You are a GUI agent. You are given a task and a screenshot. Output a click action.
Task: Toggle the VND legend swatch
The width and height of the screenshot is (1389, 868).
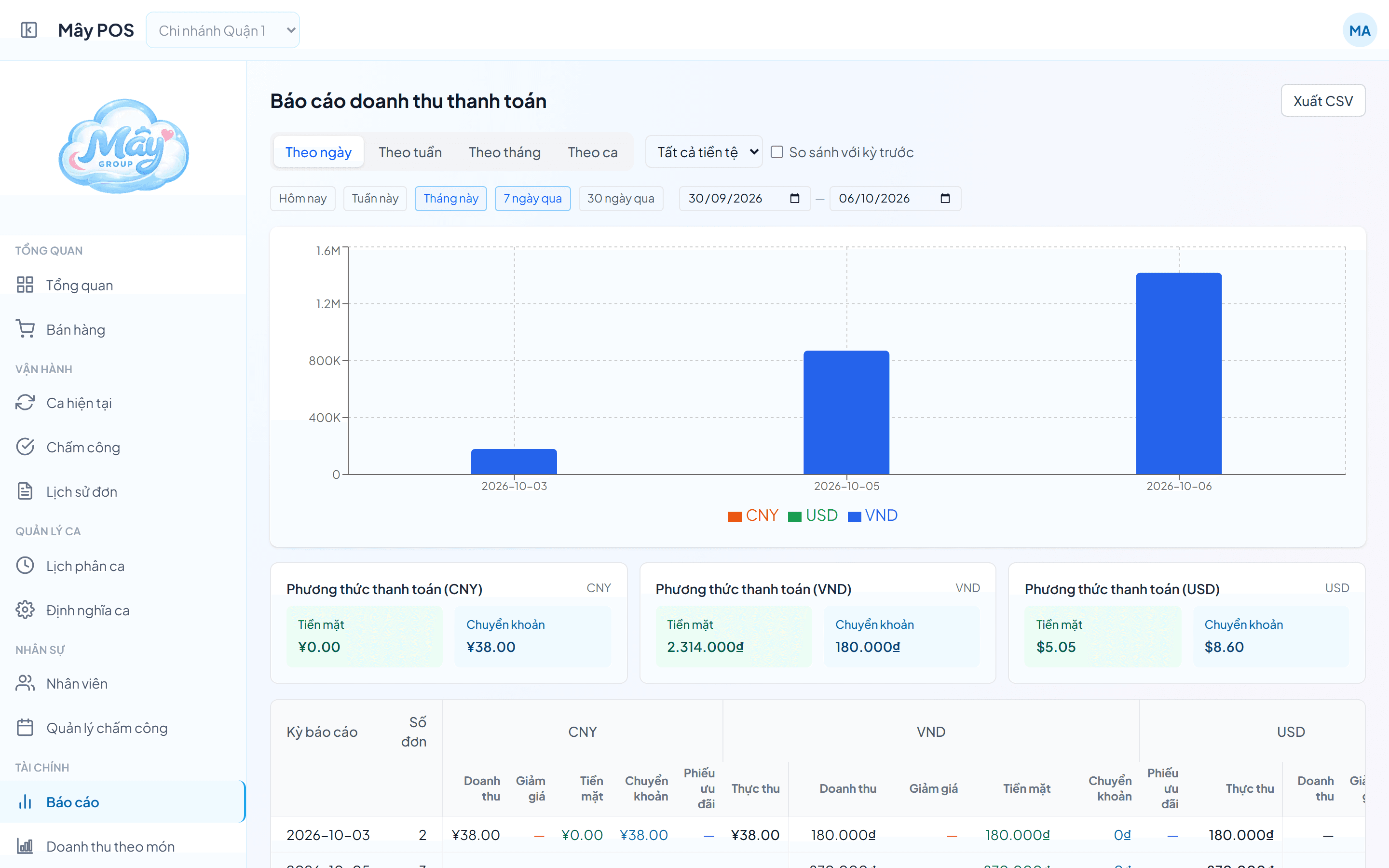(854, 516)
